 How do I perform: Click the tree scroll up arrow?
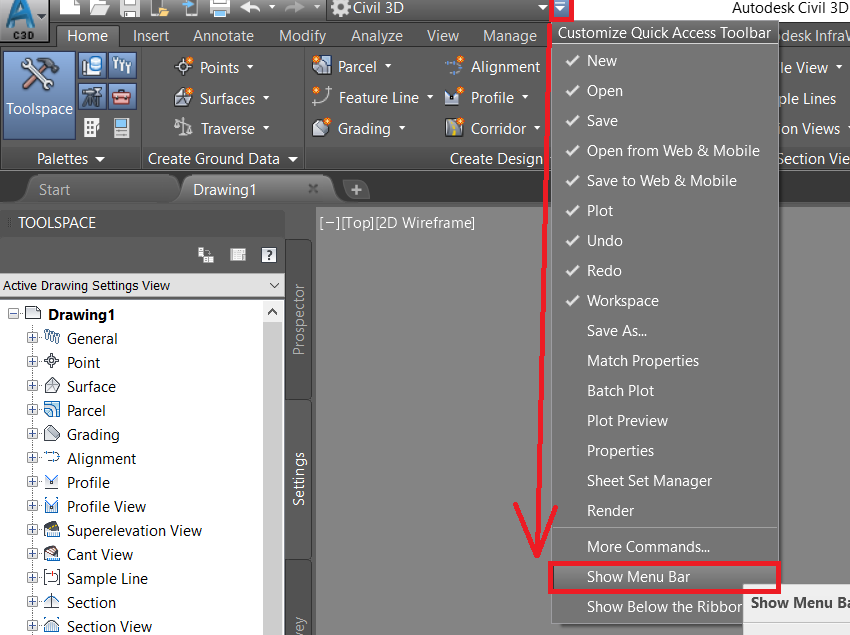pos(273,312)
